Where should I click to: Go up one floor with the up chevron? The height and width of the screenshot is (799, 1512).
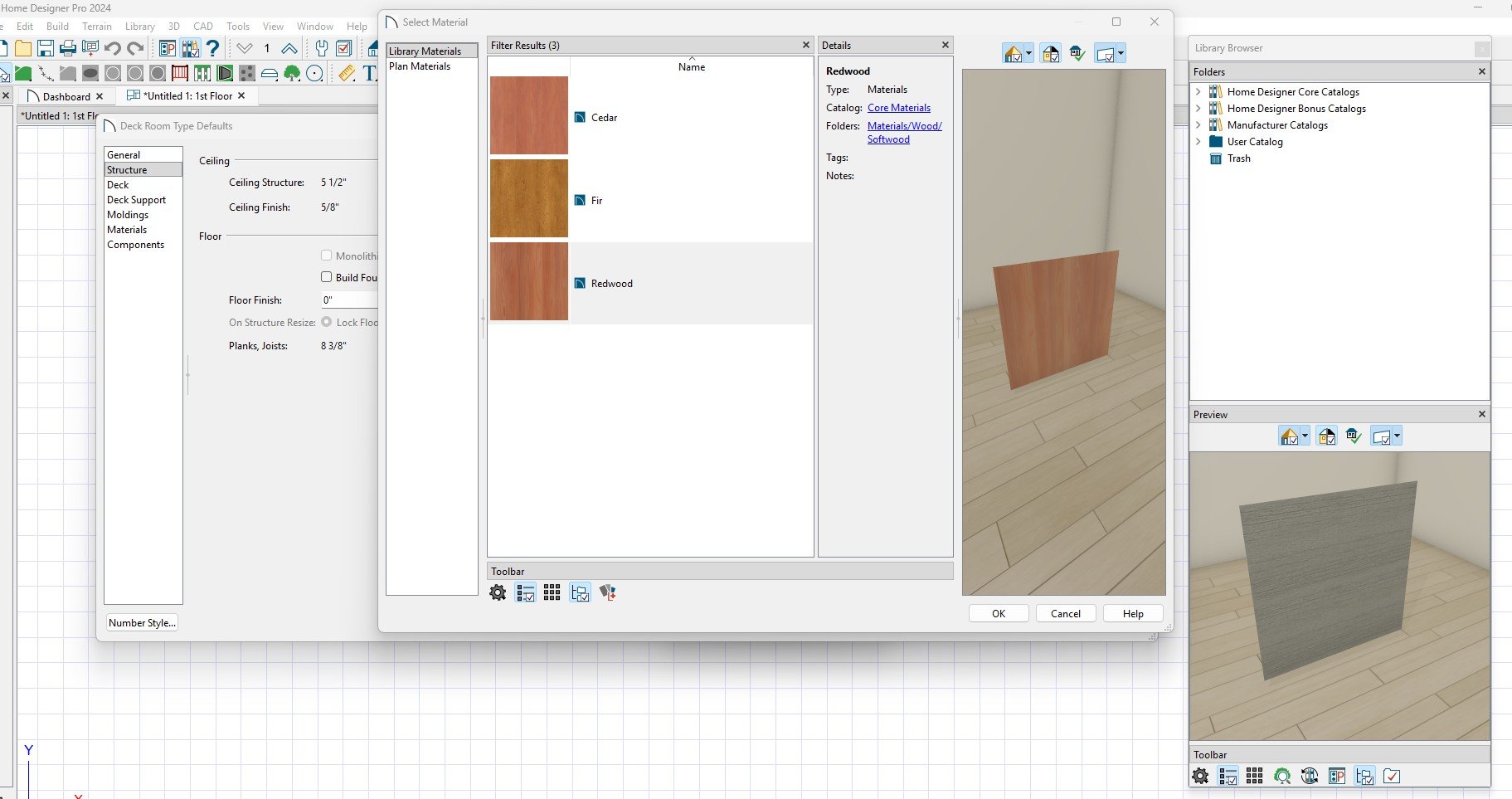(289, 48)
